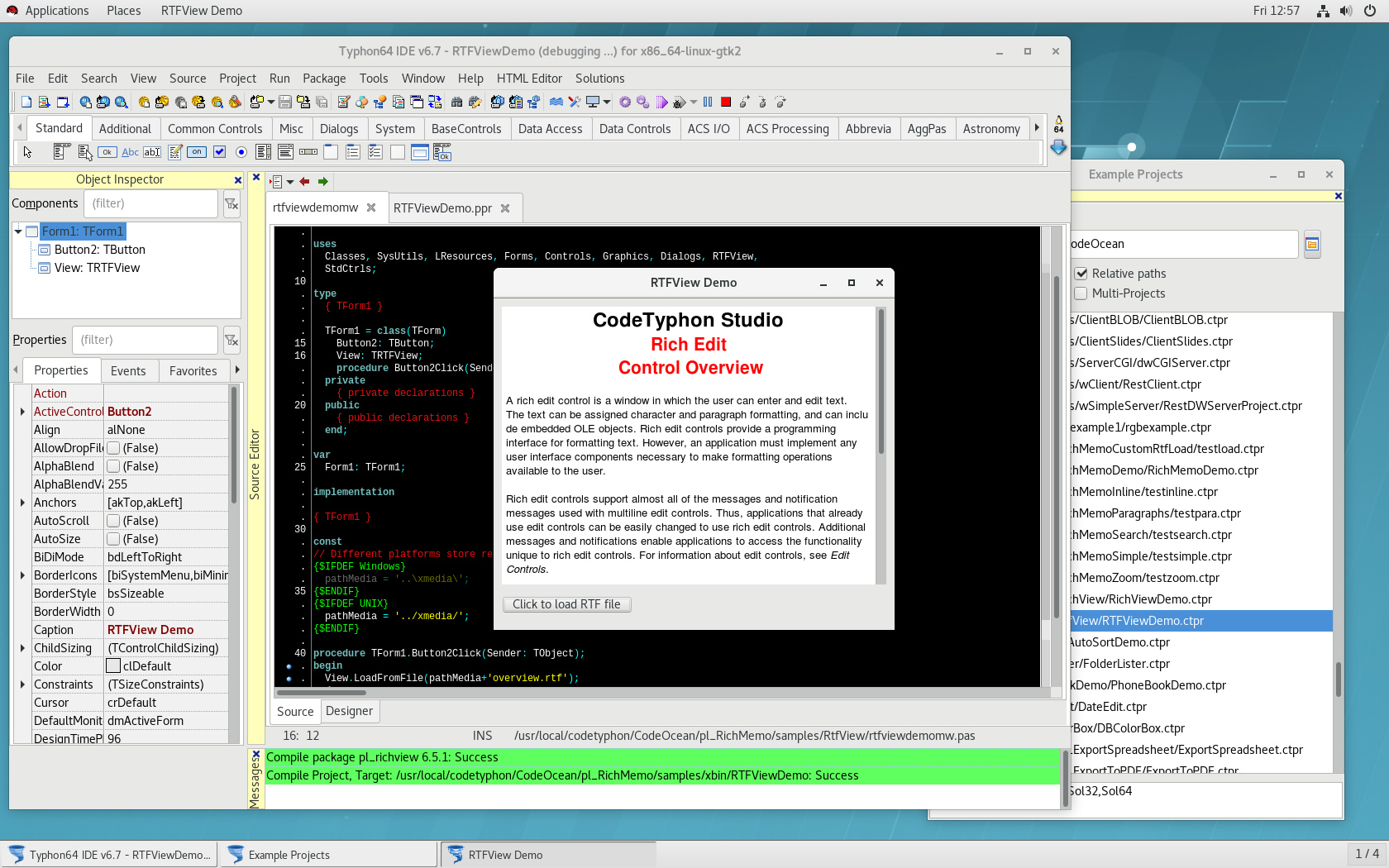Select the TToggleBox 'on' component
The image size is (1389, 868).
tap(197, 152)
